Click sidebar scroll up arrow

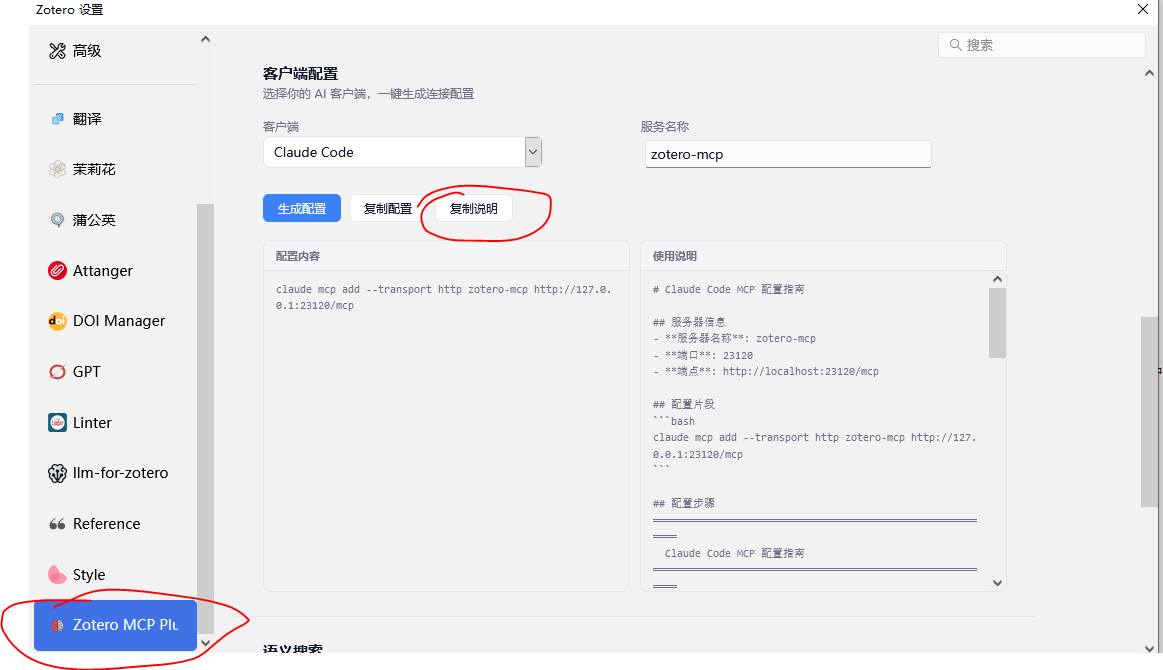[205, 39]
